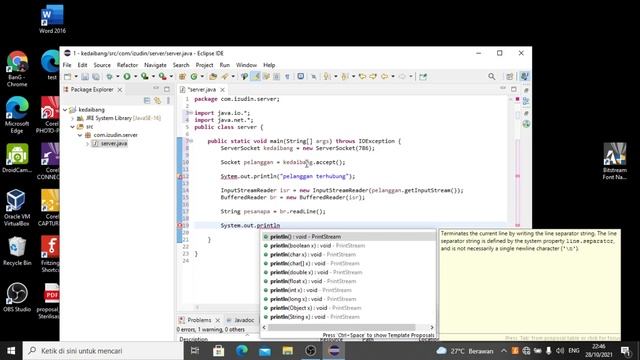Click the toolbar Search magnifier icon
The height and width of the screenshot is (360, 640).
[x=491, y=76]
